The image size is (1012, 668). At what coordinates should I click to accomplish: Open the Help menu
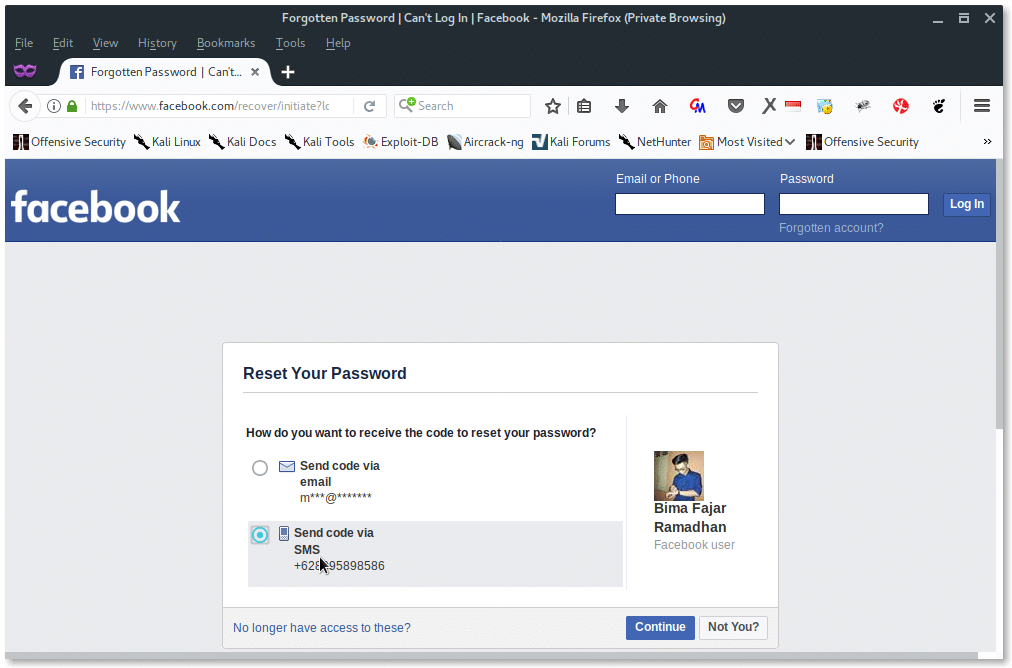338,43
